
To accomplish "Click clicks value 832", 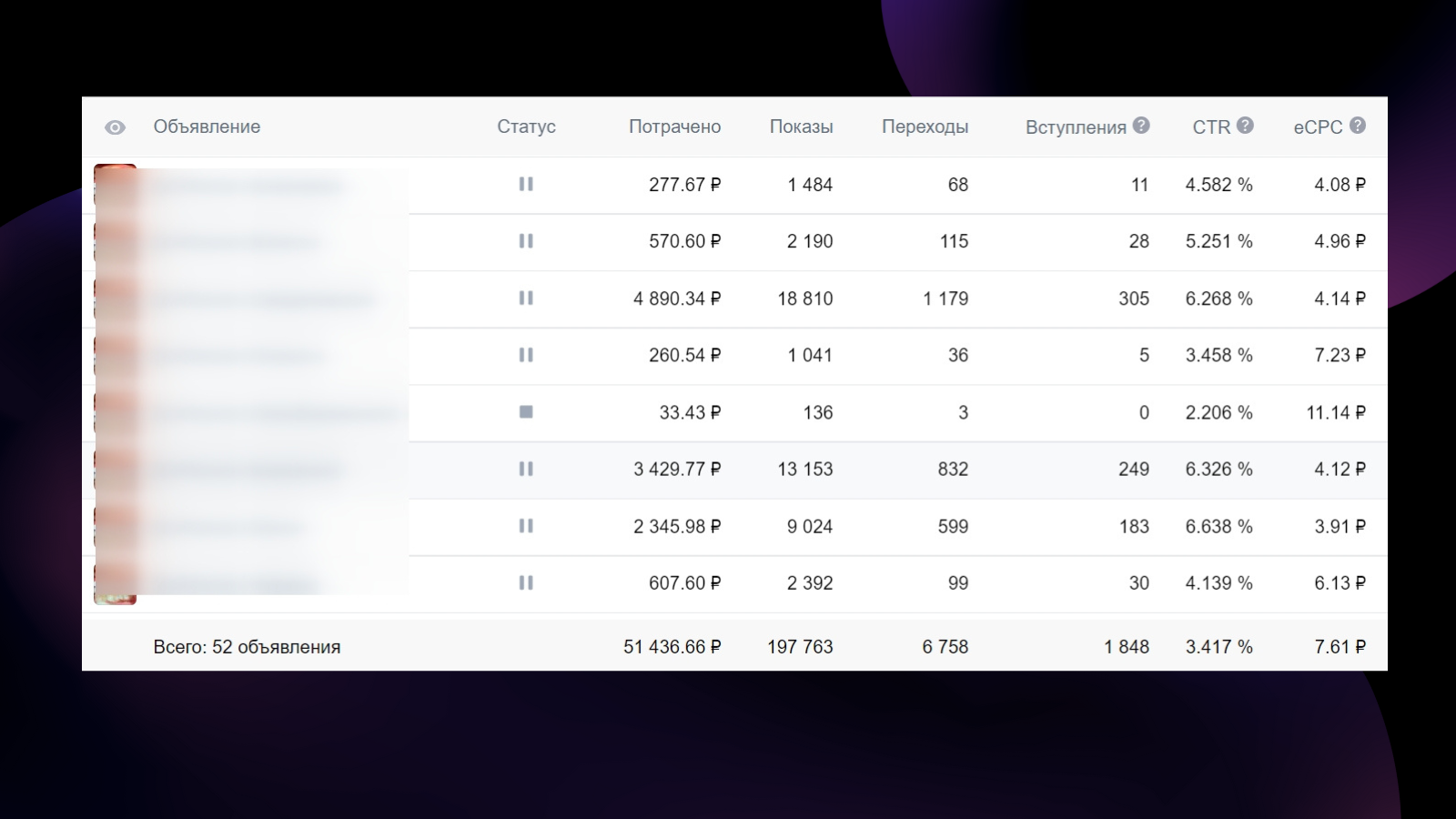I will [953, 469].
